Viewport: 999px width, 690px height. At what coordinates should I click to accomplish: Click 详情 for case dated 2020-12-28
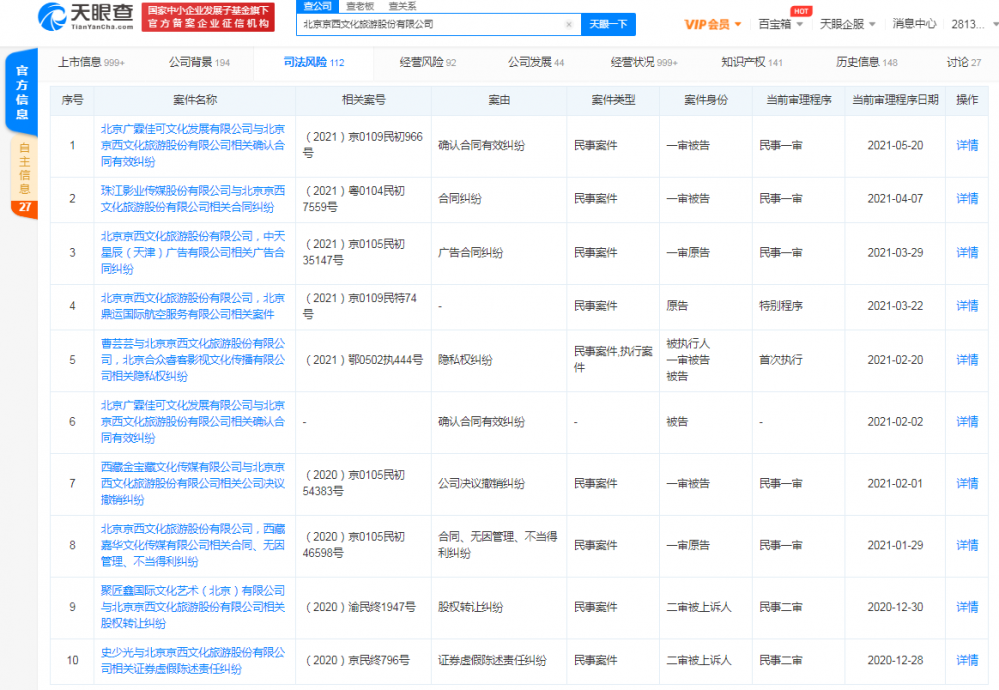(x=967, y=661)
